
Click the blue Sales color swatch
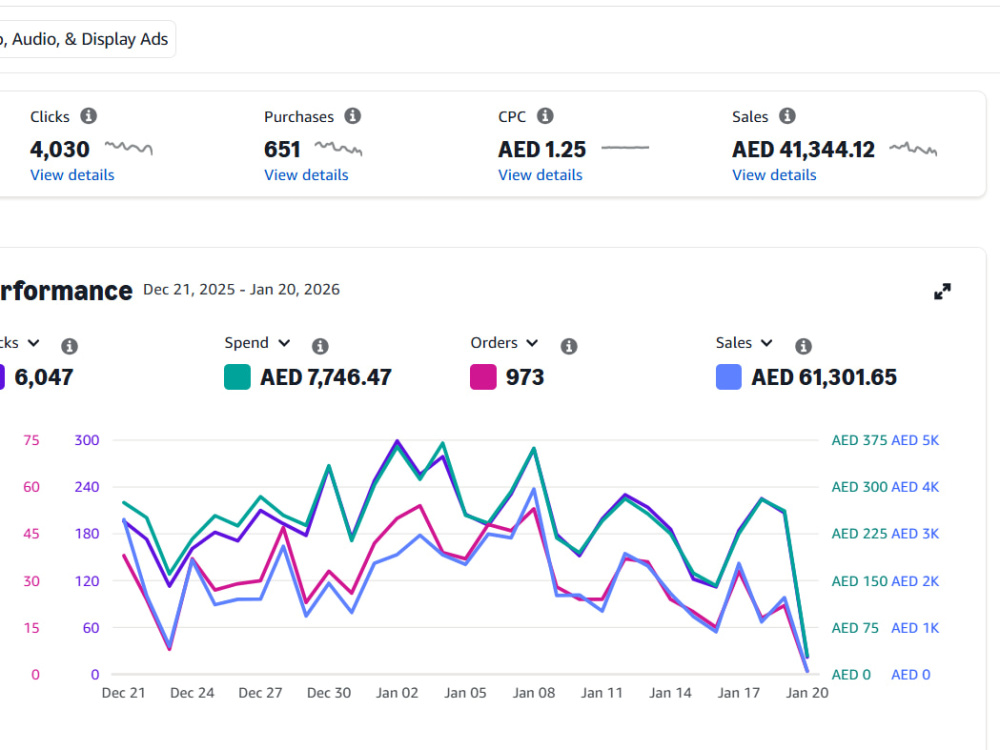pos(729,377)
